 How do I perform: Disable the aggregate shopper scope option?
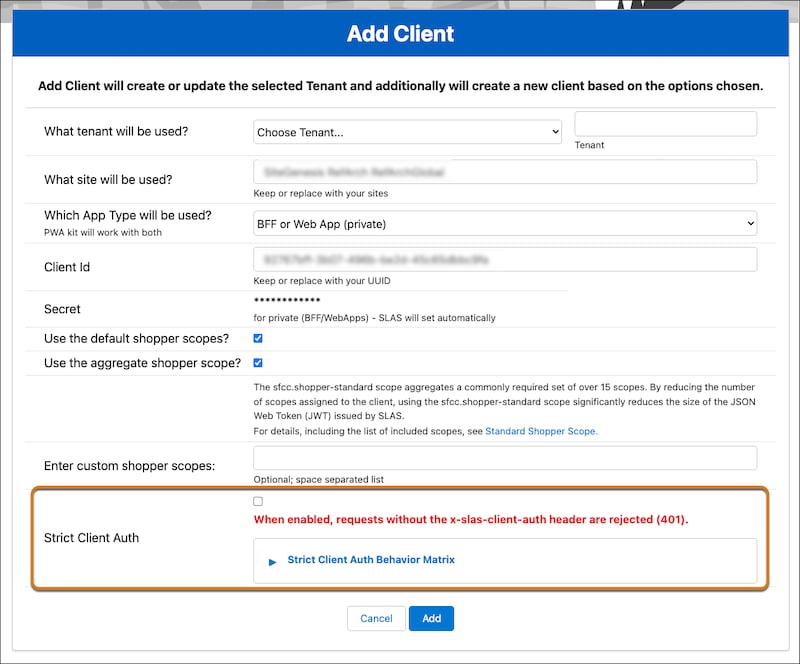coord(258,363)
